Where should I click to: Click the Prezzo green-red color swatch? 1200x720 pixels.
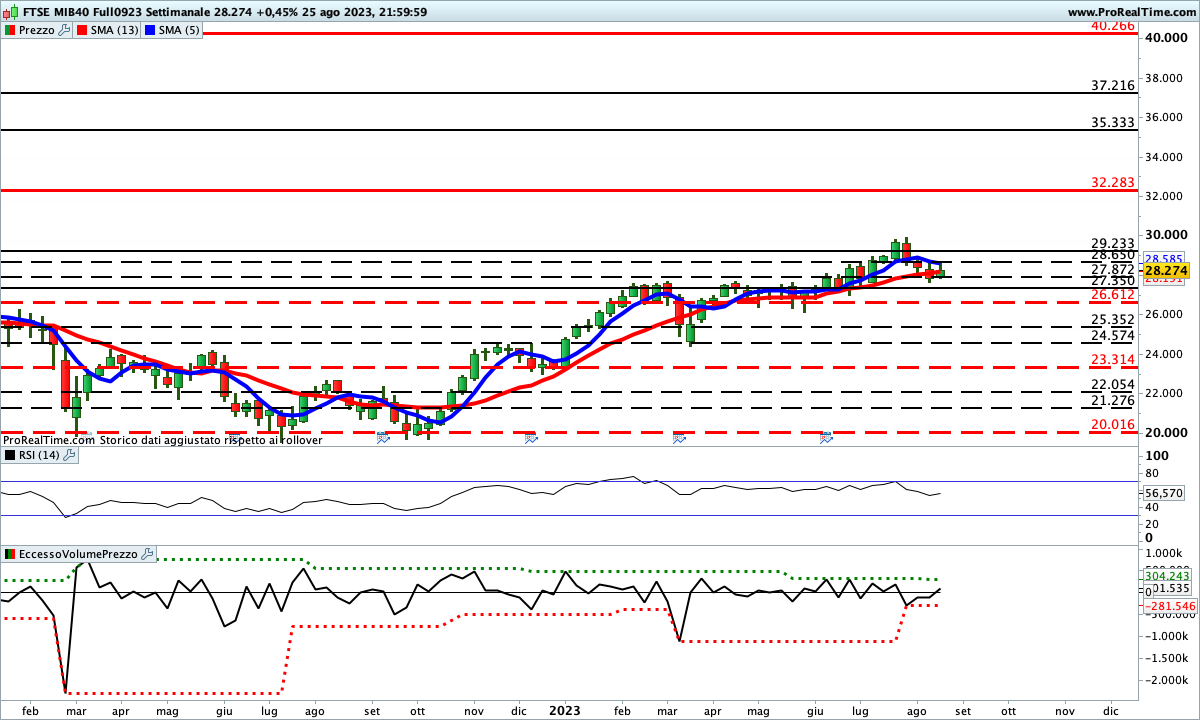click(9, 30)
